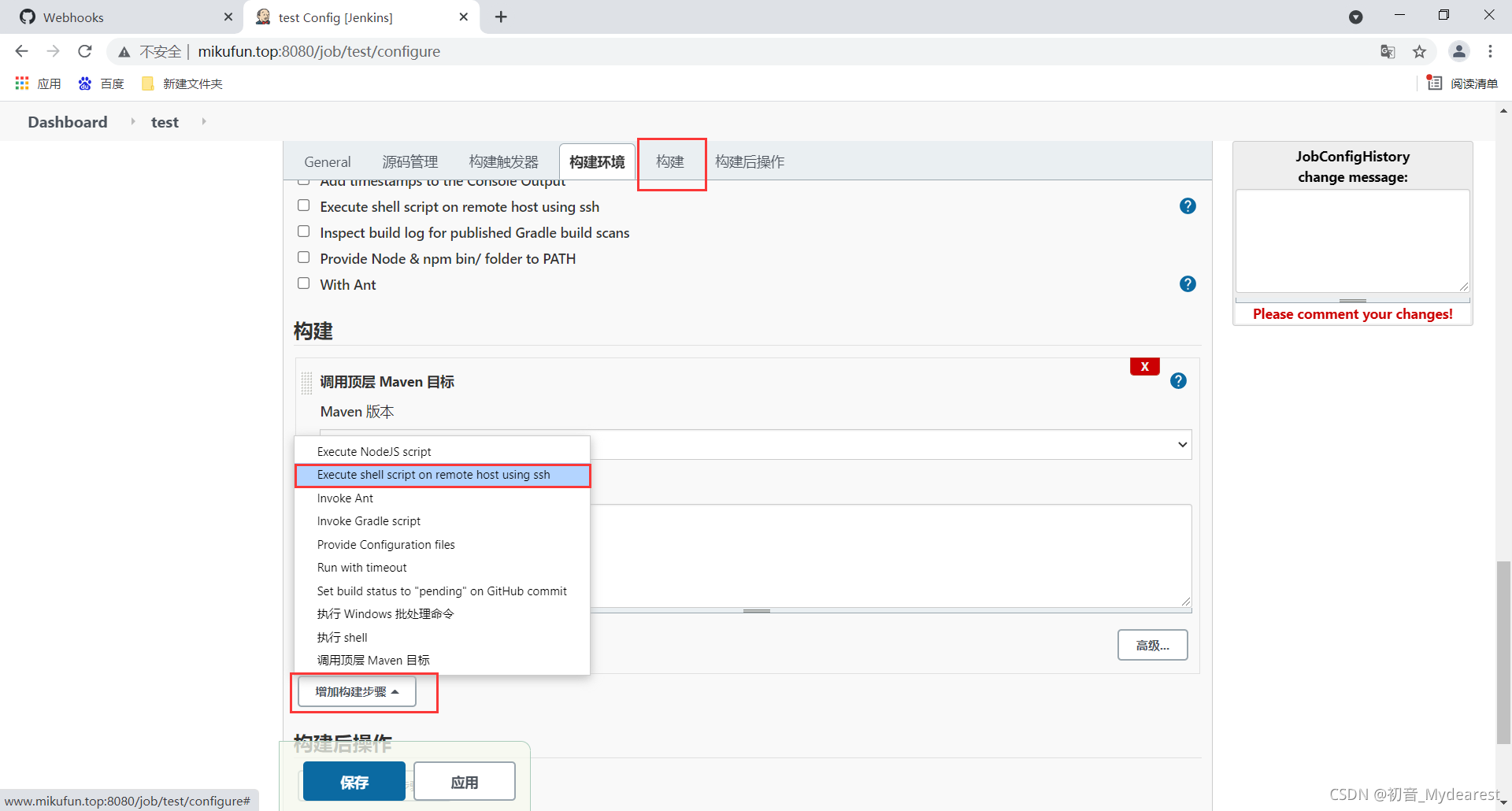Go to test job breadcrumb link
The image size is (1512, 811).
point(165,122)
